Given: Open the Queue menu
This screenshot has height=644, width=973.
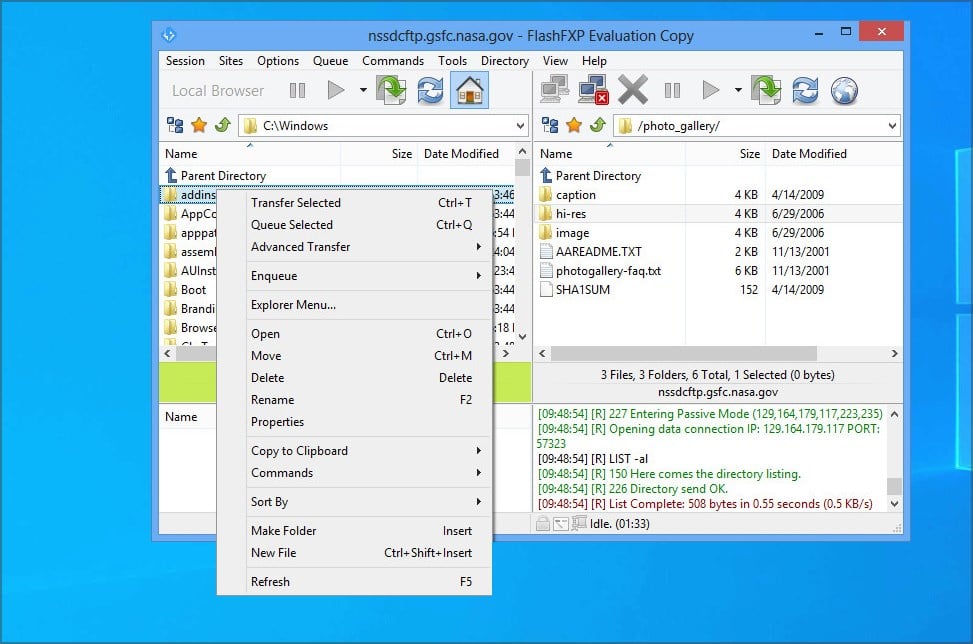Looking at the screenshot, I should pyautogui.click(x=330, y=61).
